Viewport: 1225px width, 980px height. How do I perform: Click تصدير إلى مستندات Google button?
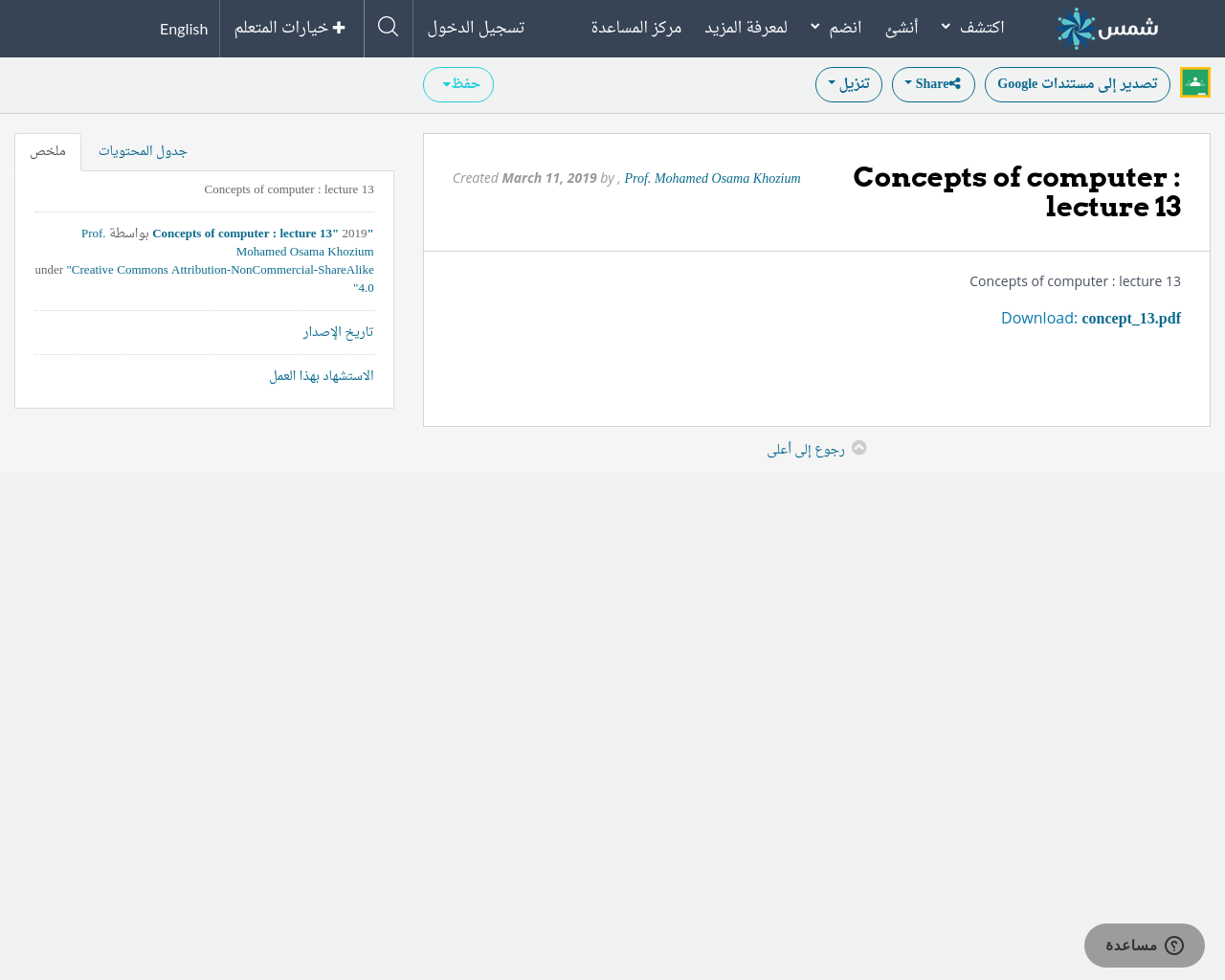[1077, 84]
